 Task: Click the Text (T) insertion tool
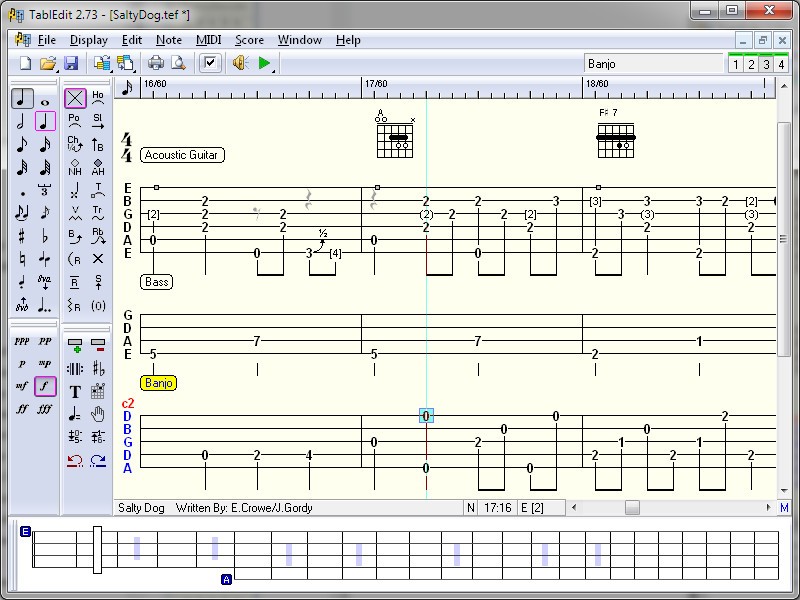(75, 391)
